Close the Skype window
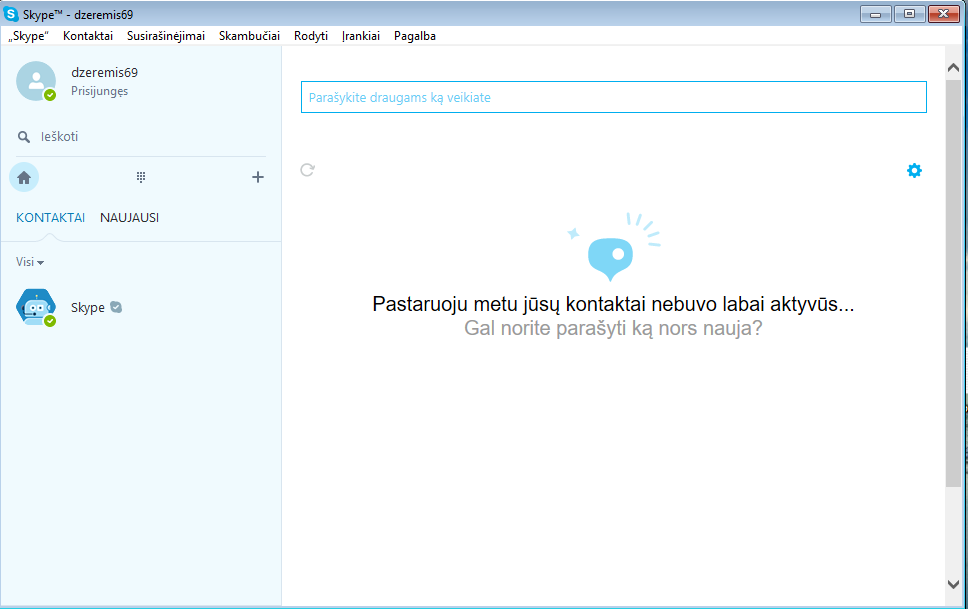Viewport: 968px width, 609px height. pos(943,14)
